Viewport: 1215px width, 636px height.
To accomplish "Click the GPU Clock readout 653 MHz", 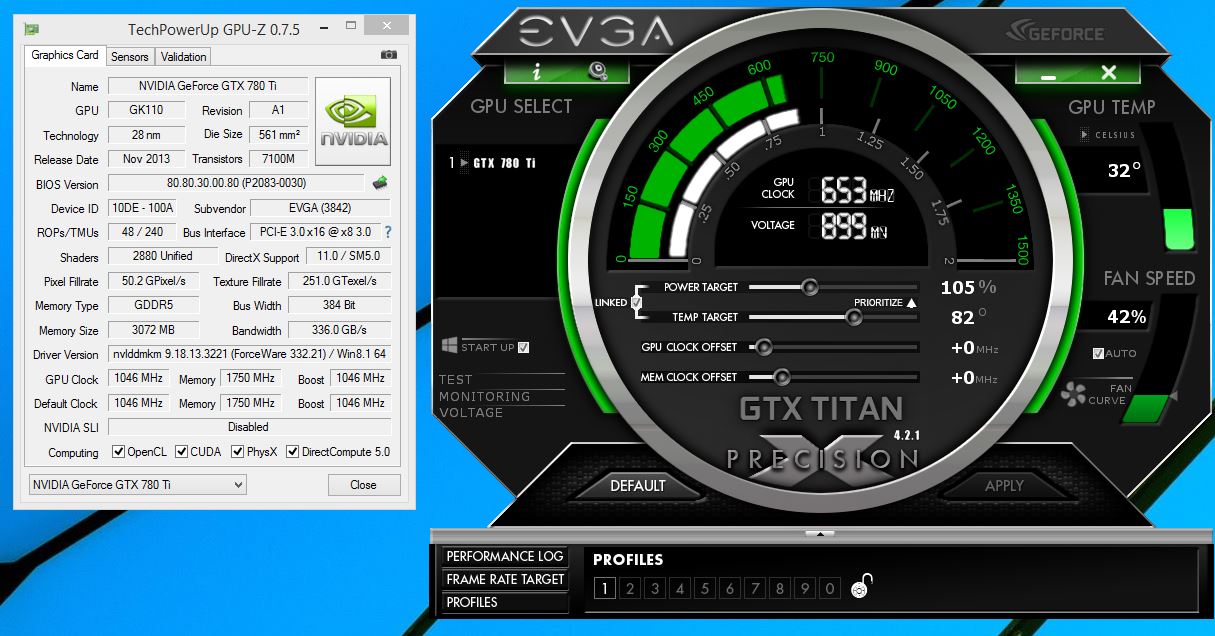I will coord(855,190).
